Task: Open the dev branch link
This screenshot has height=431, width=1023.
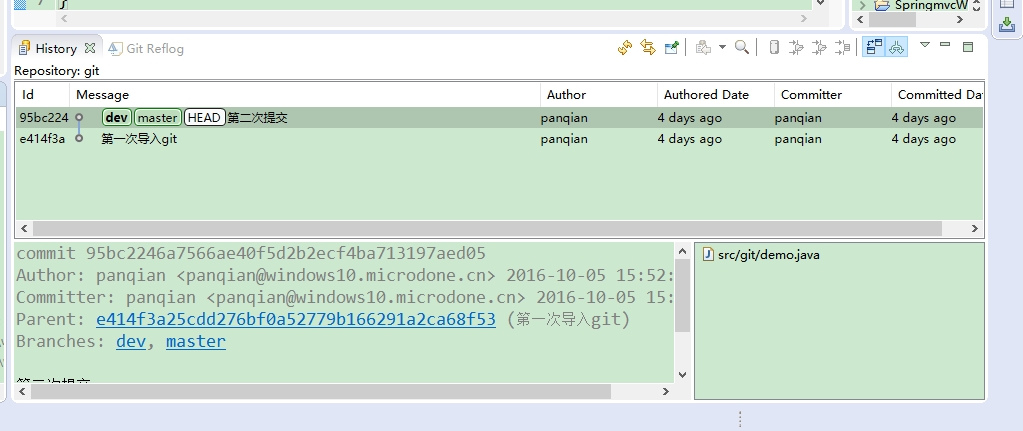Action: [x=131, y=342]
